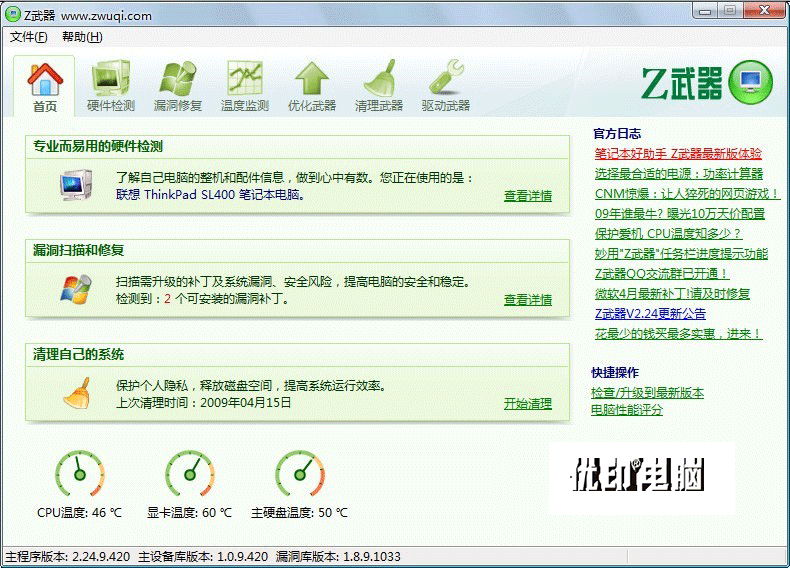Click 漏洞库版本: 1.8.9.1033 in status bar
The width and height of the screenshot is (790, 568).
click(x=338, y=557)
